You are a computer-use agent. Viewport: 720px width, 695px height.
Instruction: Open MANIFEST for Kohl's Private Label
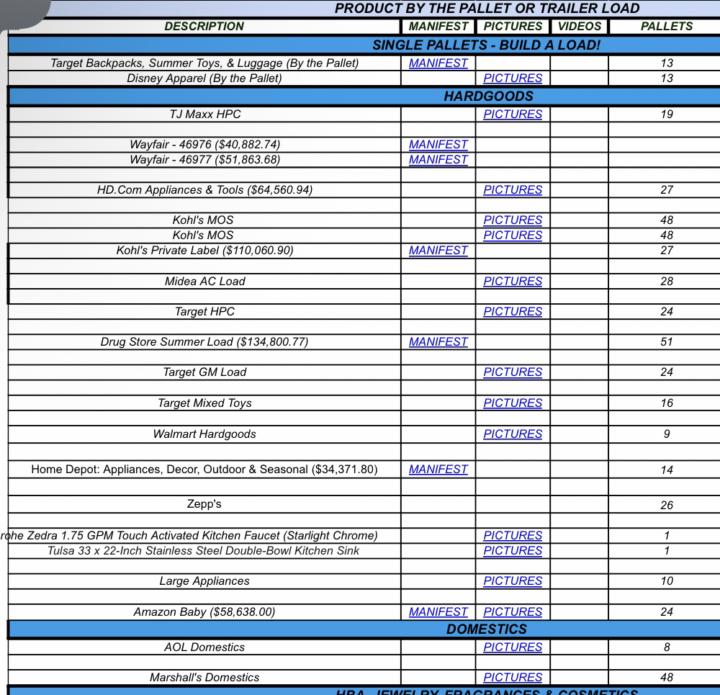(438, 251)
